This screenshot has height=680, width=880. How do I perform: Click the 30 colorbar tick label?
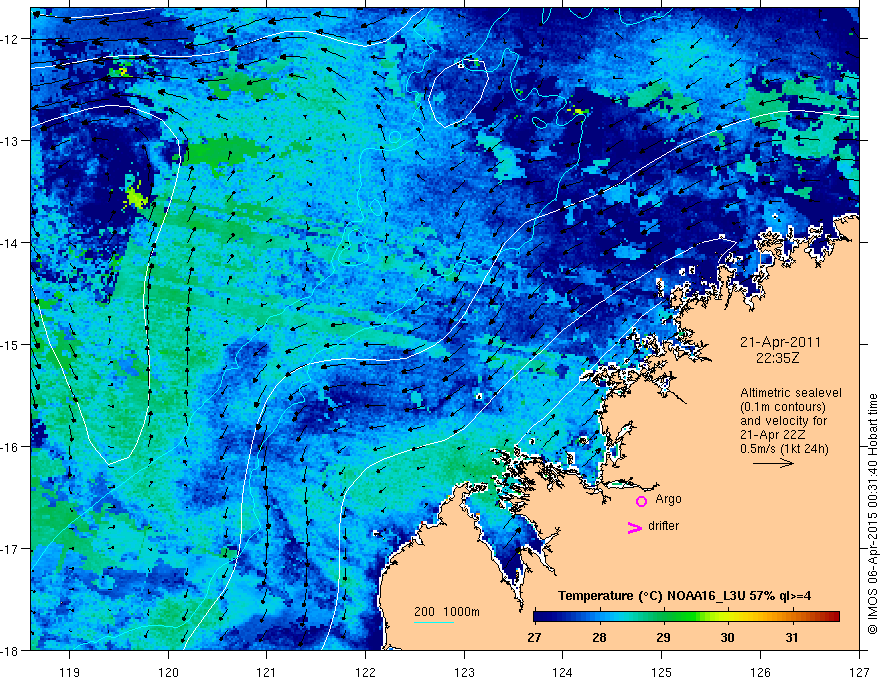727,637
